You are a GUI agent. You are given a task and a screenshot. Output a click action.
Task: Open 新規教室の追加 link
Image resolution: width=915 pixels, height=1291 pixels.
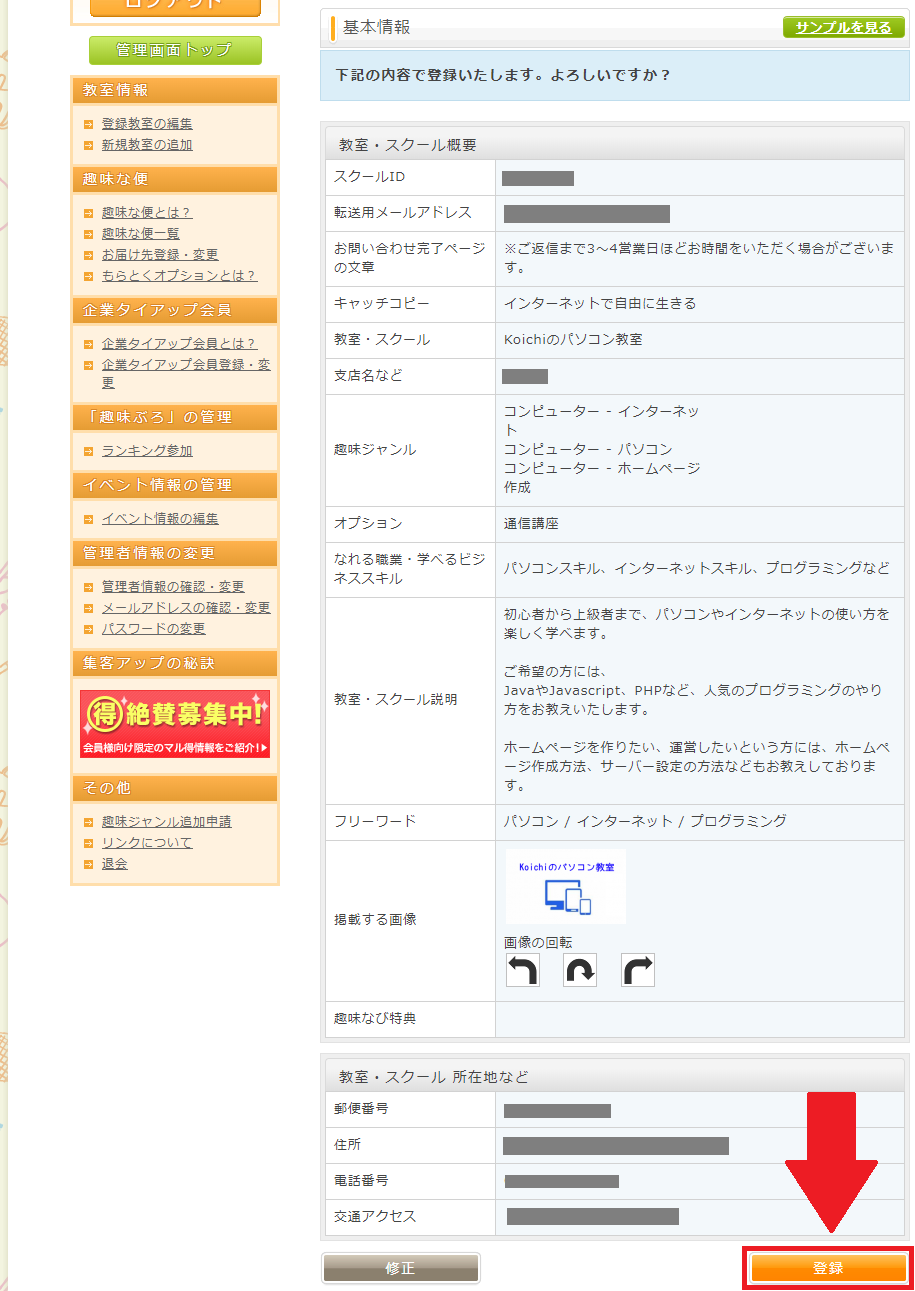click(x=147, y=145)
